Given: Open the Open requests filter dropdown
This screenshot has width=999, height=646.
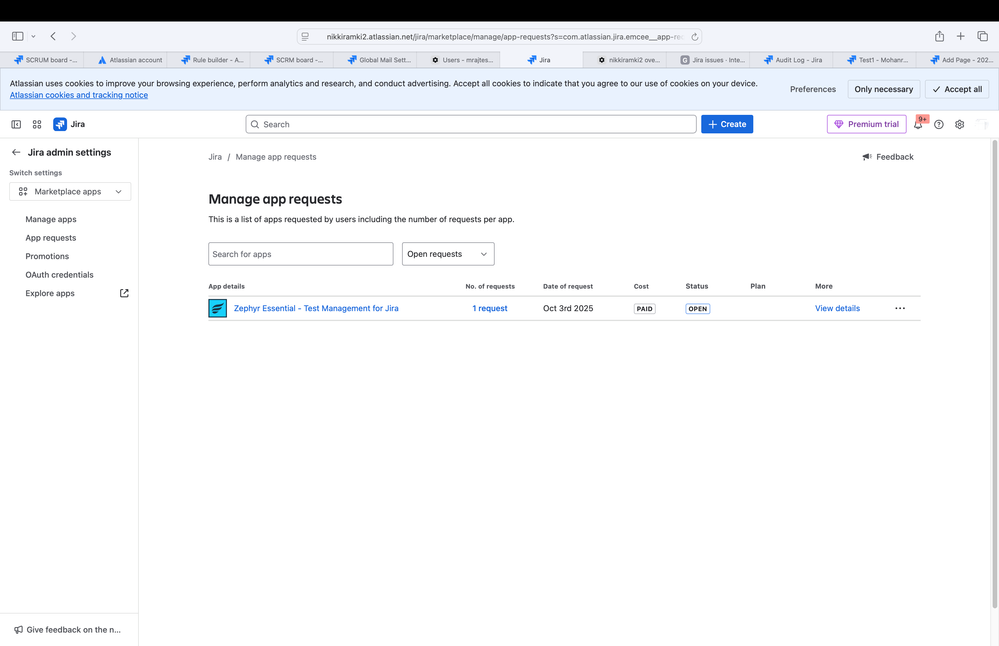Looking at the screenshot, I should coord(448,253).
